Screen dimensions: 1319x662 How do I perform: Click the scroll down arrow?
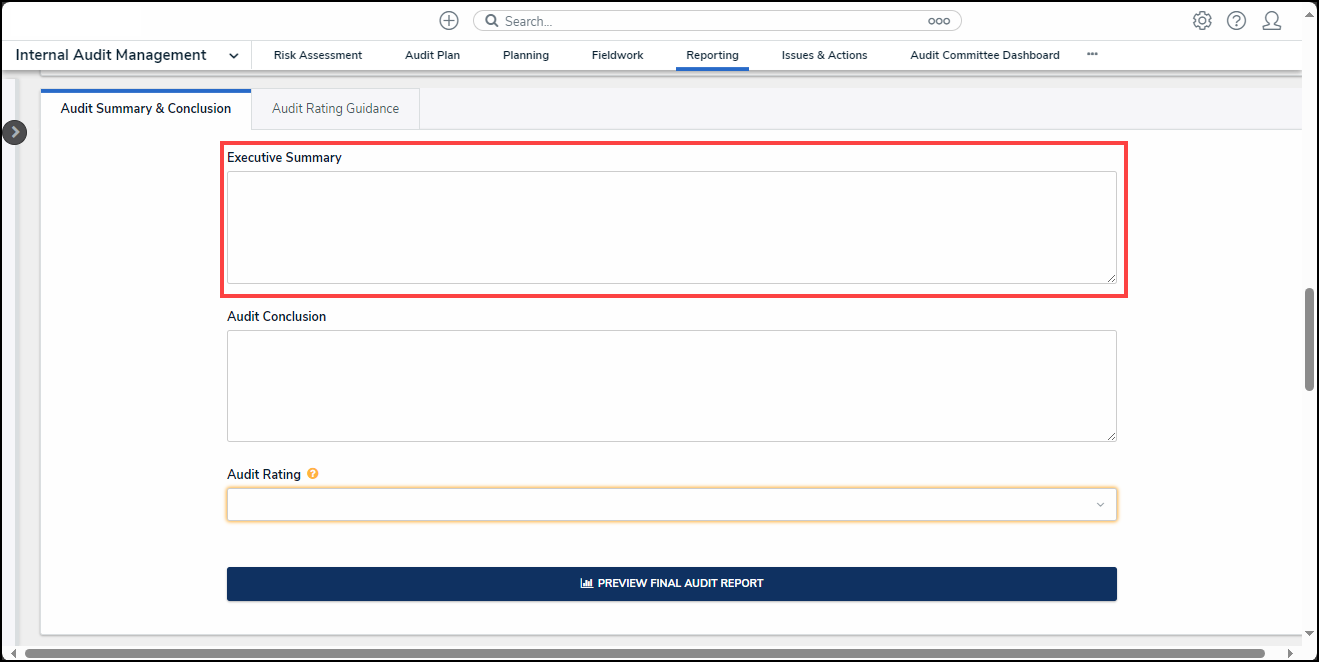pyautogui.click(x=1309, y=633)
